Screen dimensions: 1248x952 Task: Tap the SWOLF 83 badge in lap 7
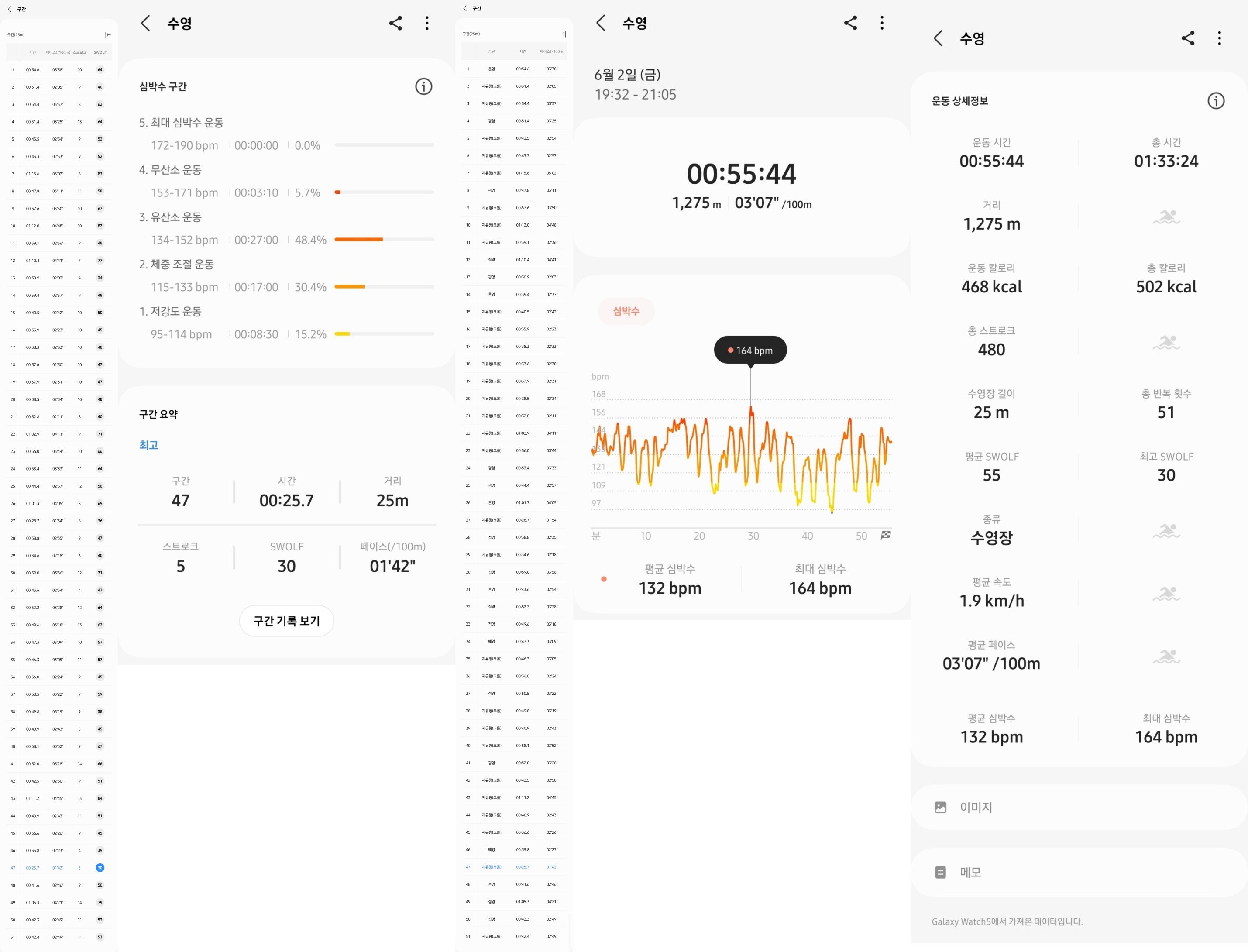[100, 174]
